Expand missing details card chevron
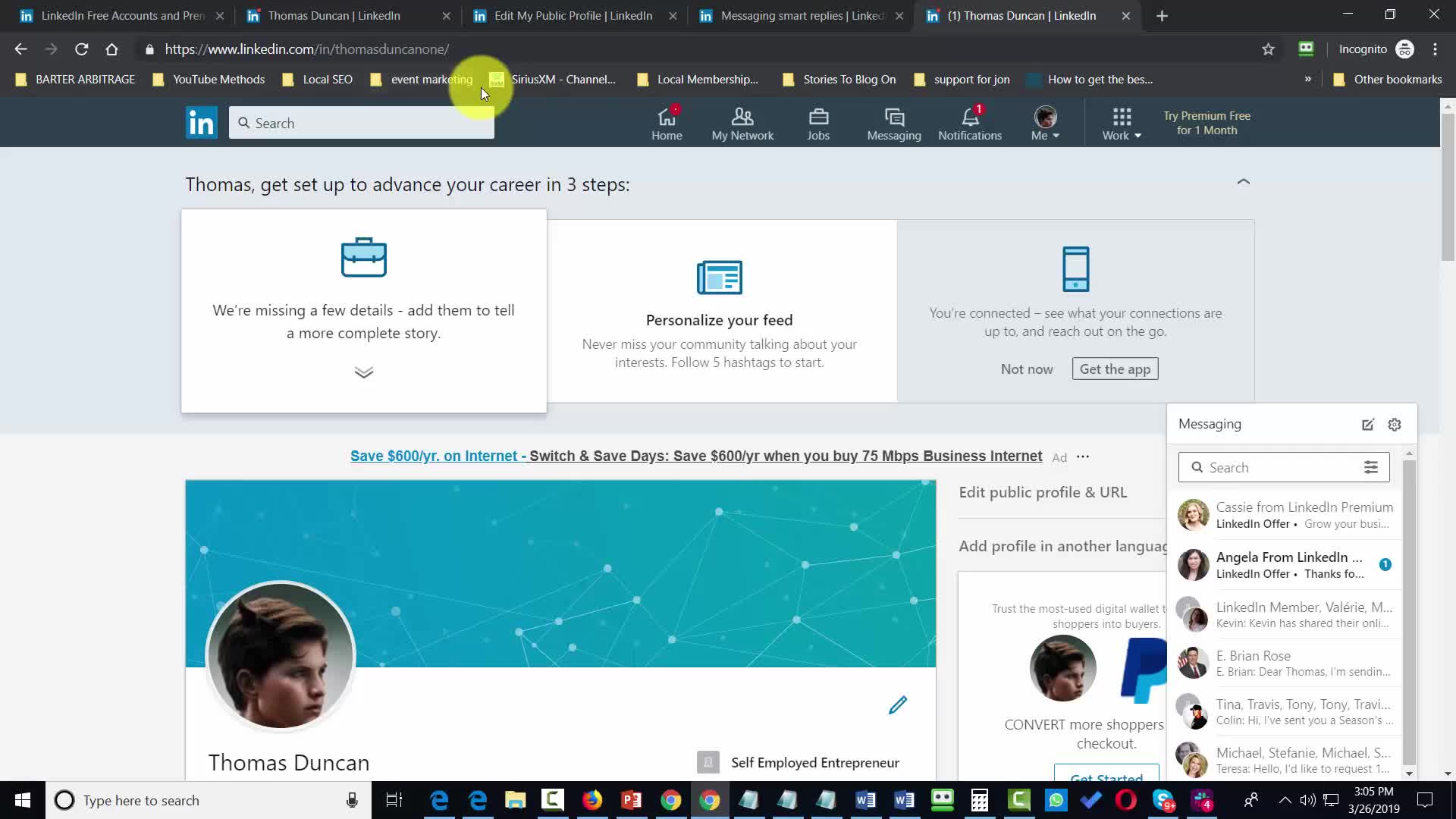 coord(364,372)
